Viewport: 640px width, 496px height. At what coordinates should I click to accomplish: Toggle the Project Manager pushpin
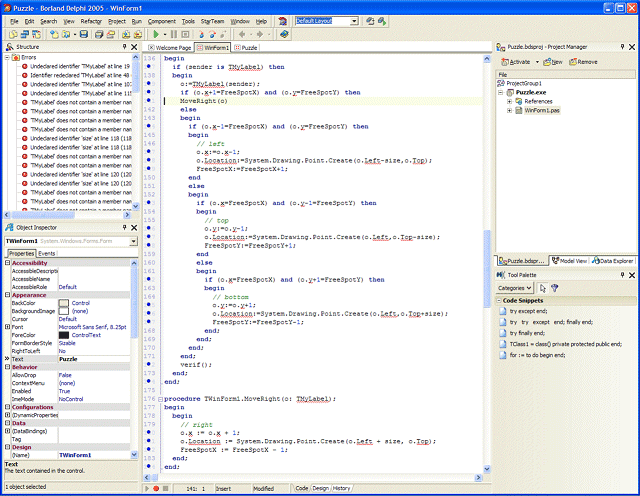coord(622,47)
